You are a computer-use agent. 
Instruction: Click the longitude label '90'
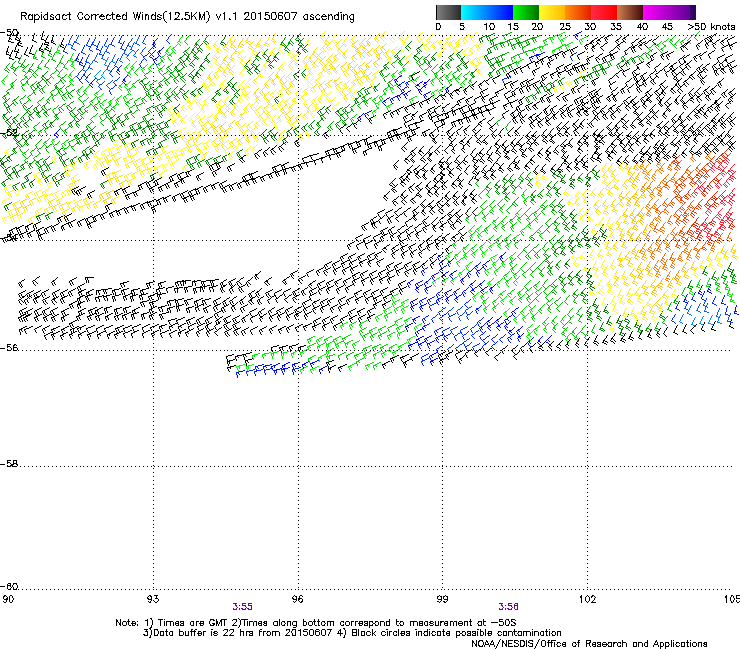pyautogui.click(x=8, y=599)
